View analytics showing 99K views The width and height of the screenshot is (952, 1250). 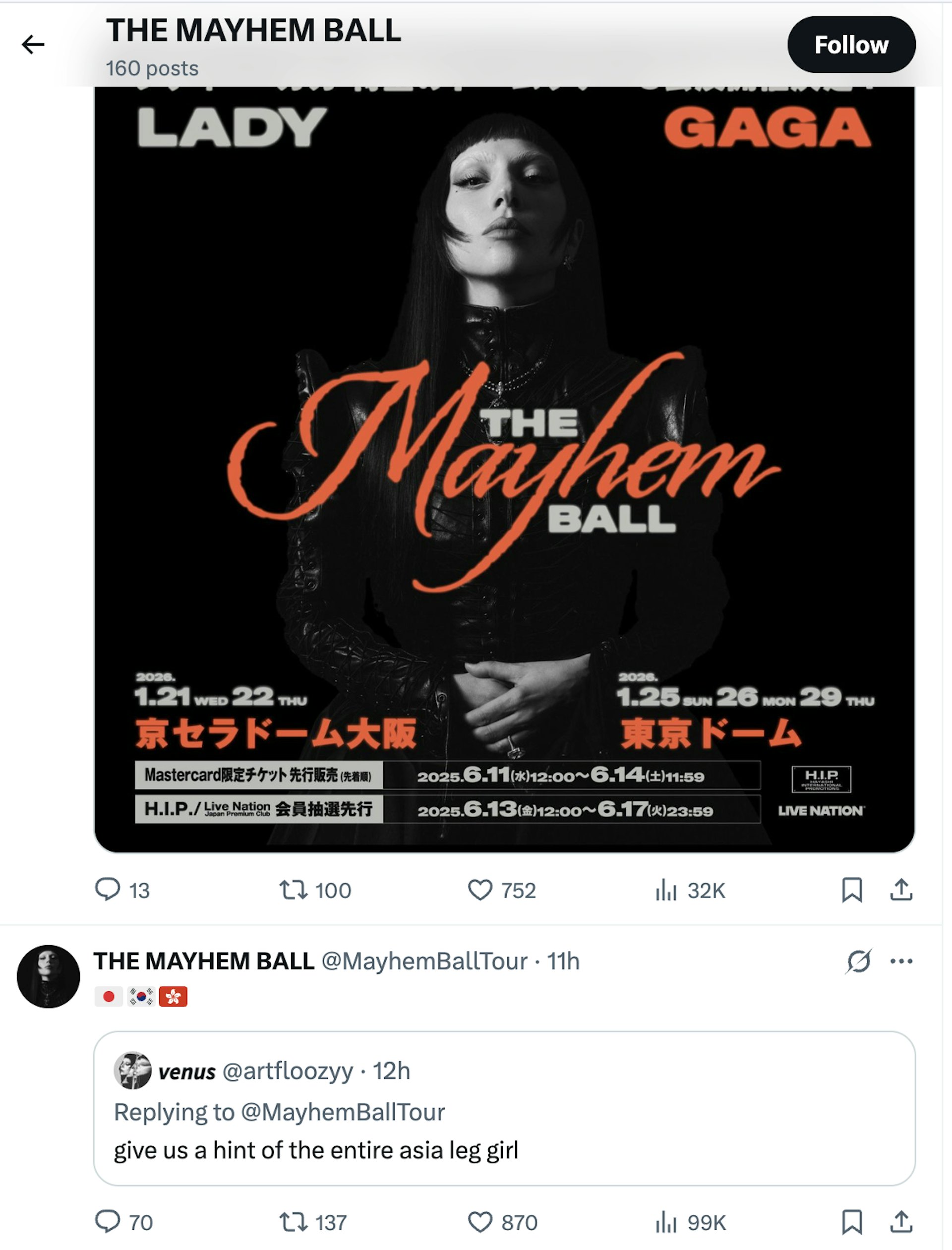tap(690, 1222)
